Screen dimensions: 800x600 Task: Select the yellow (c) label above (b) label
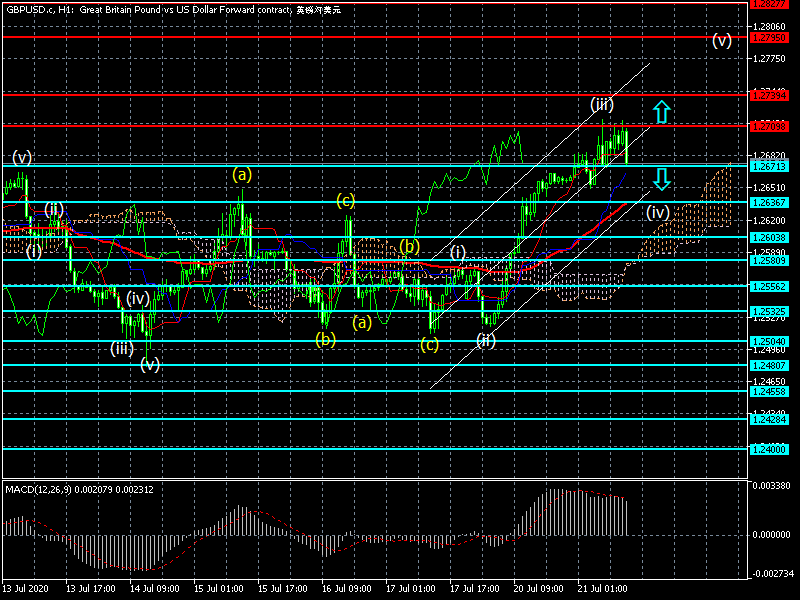pos(345,201)
